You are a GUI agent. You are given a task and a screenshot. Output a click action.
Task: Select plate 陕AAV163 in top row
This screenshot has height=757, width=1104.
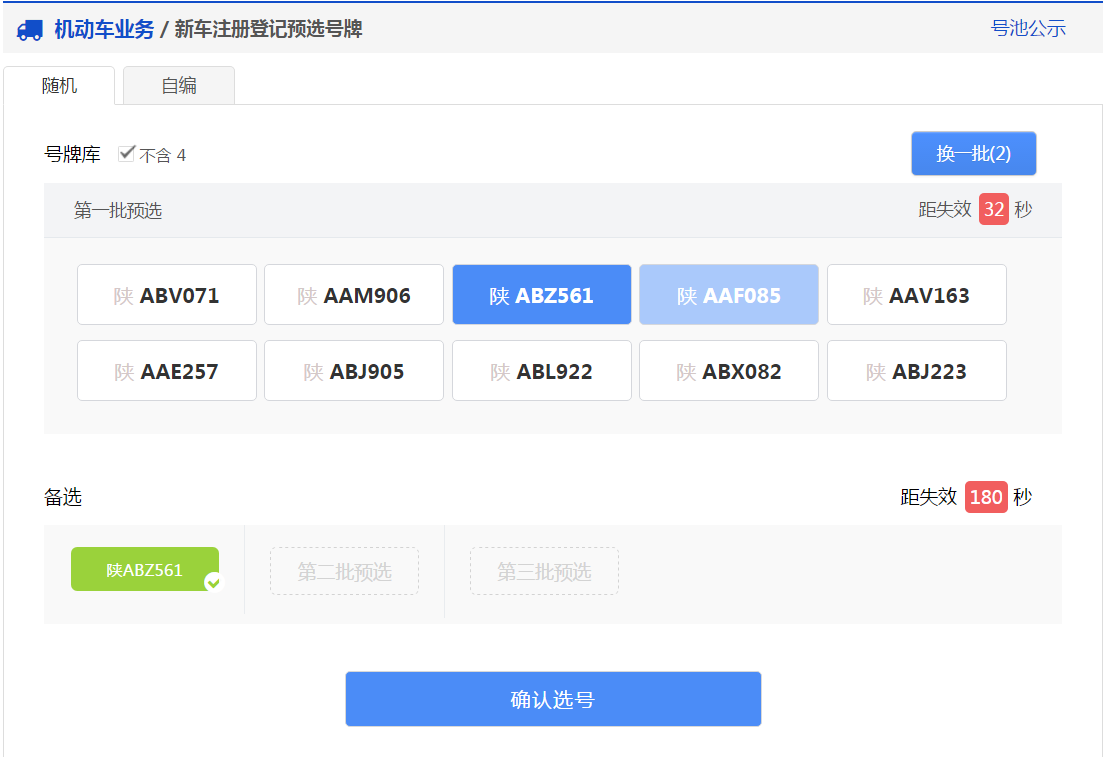916,294
